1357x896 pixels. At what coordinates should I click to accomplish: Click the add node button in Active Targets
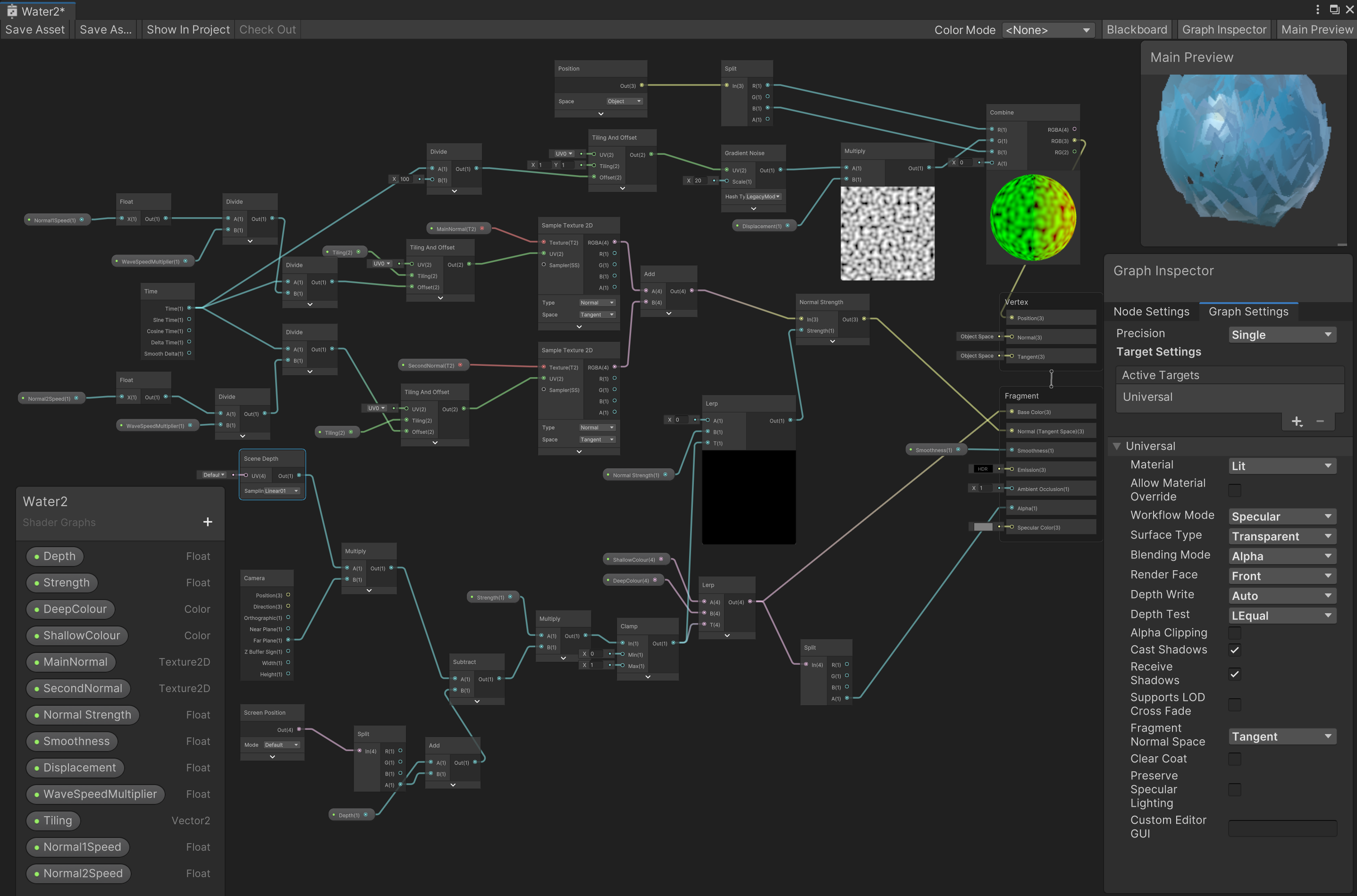click(x=1296, y=420)
